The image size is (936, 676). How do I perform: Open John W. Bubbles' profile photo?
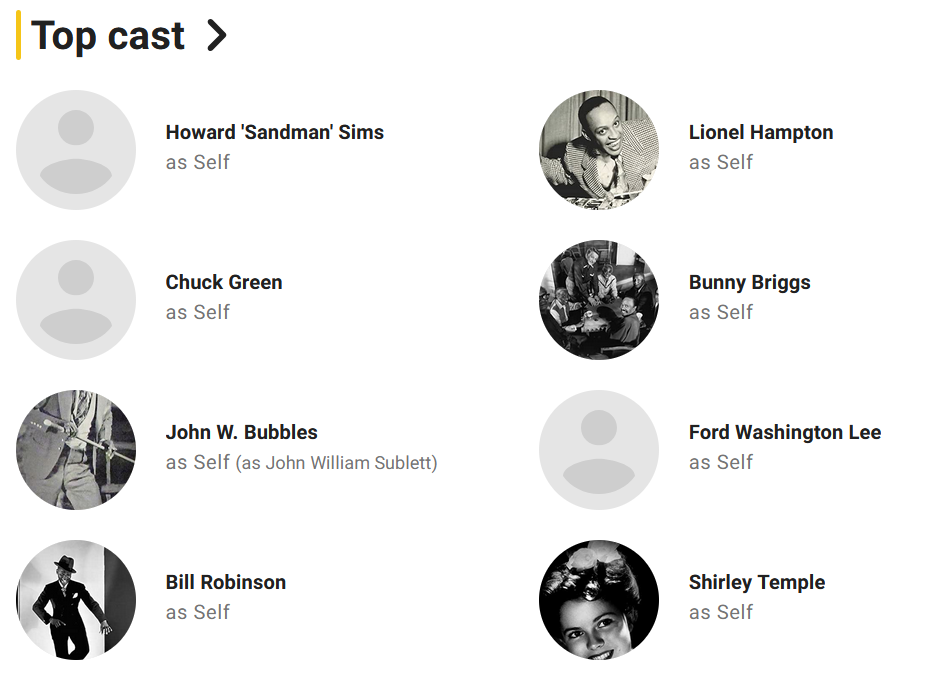point(76,450)
